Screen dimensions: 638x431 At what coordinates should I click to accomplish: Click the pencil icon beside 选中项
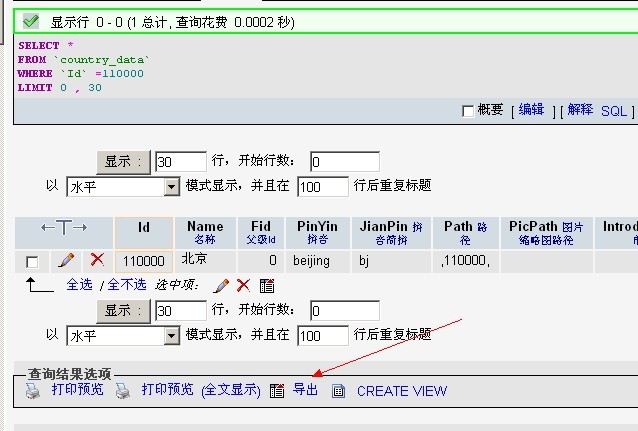click(221, 285)
